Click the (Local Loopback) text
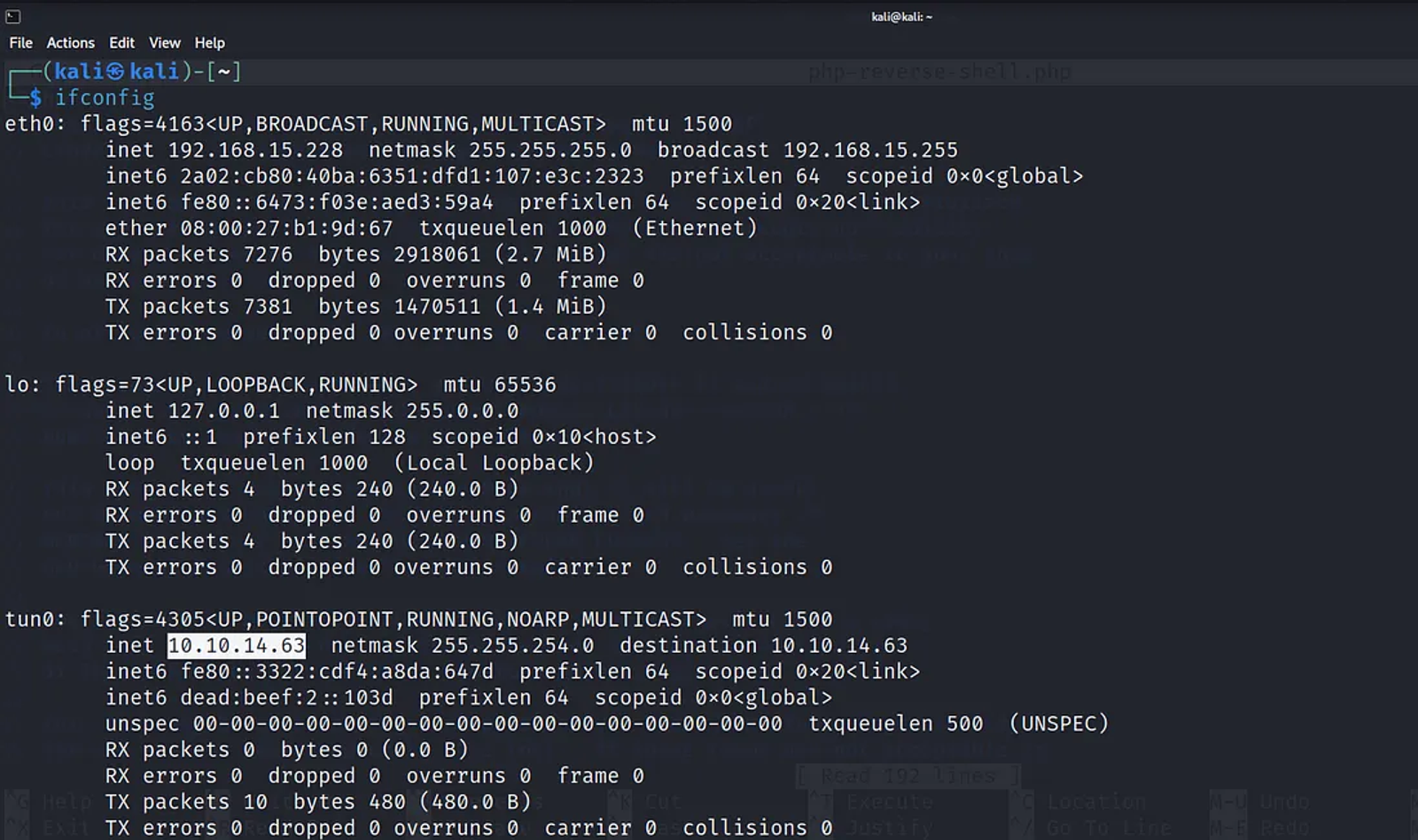This screenshot has height=840, width=1418. (494, 463)
